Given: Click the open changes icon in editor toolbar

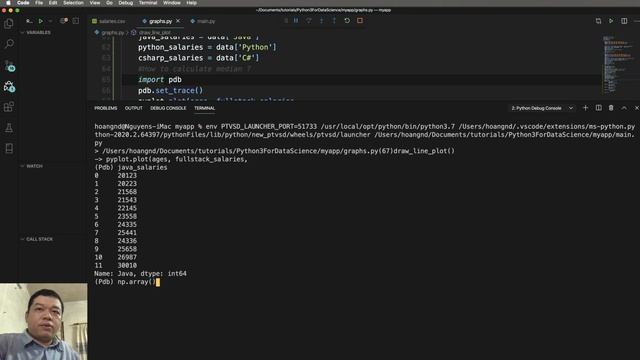Looking at the screenshot, I should pyautogui.click(x=598, y=21).
